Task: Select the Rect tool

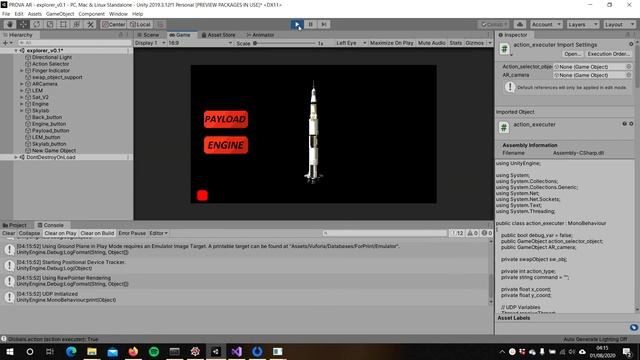Action: pos(63,24)
